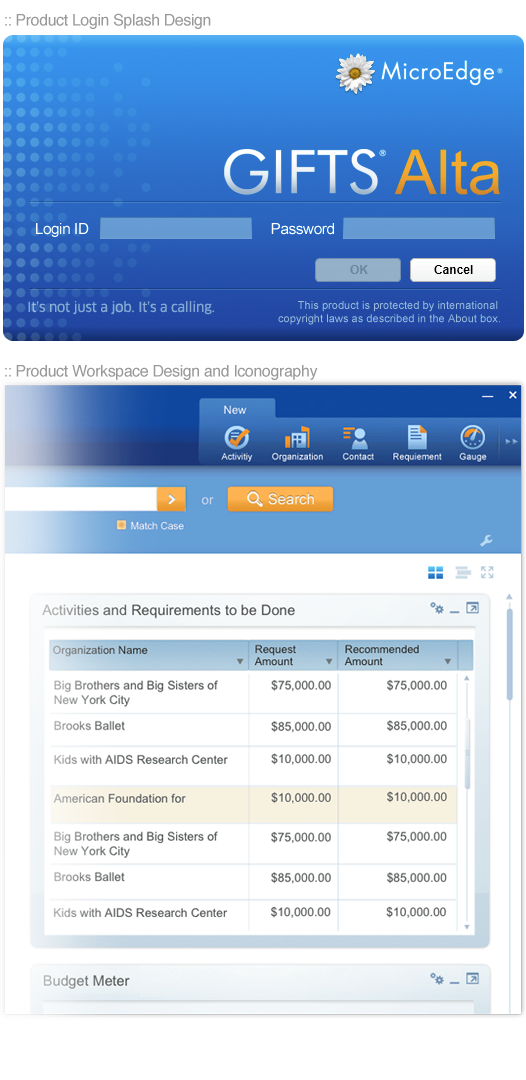
Task: Add a new Contact
Action: 355,437
